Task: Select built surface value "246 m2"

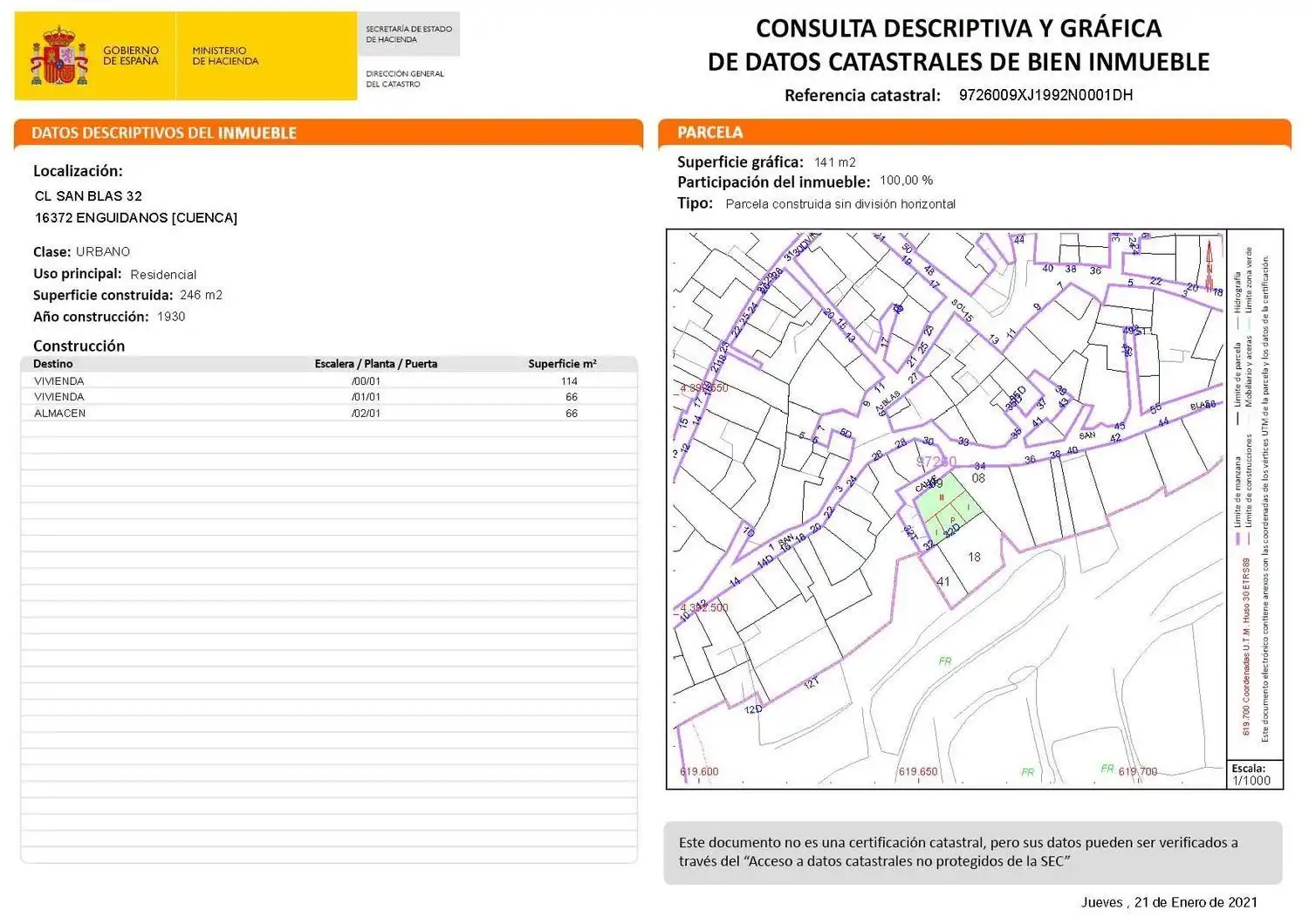Action: coord(201,295)
